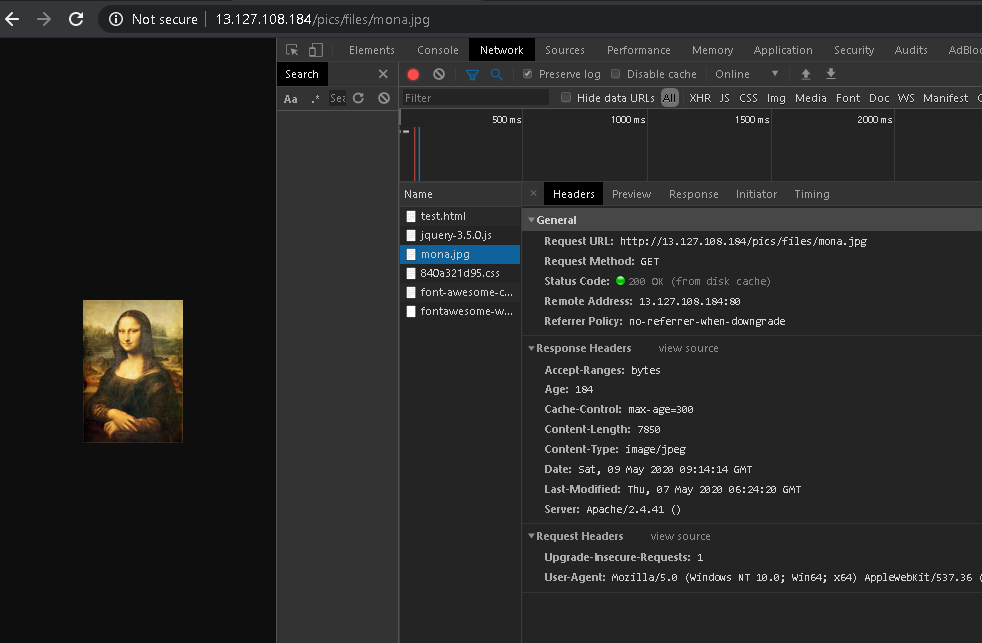
Task: Clear search results icon in Search panel
Action: point(384,98)
